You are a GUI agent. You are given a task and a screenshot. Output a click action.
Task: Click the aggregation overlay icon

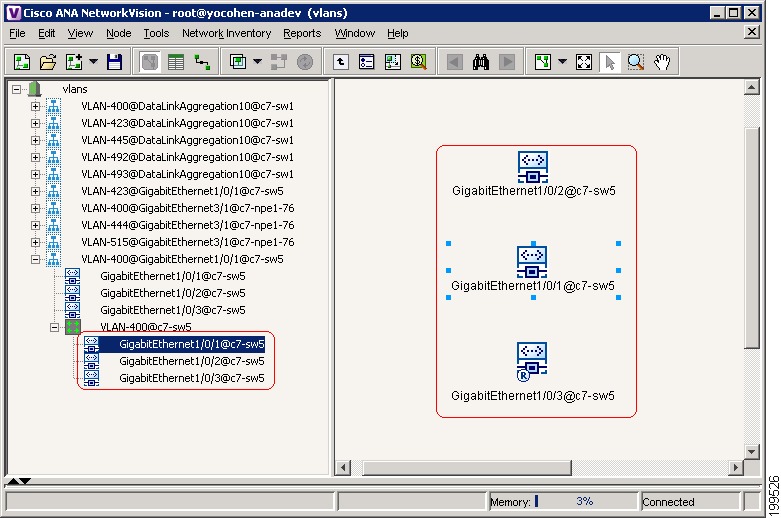(x=238, y=62)
